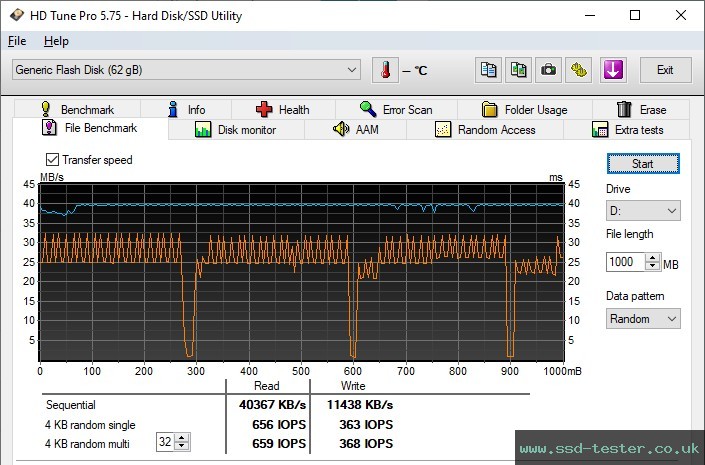705x465 pixels.
Task: Click the purple download arrow icon
Action: point(613,70)
